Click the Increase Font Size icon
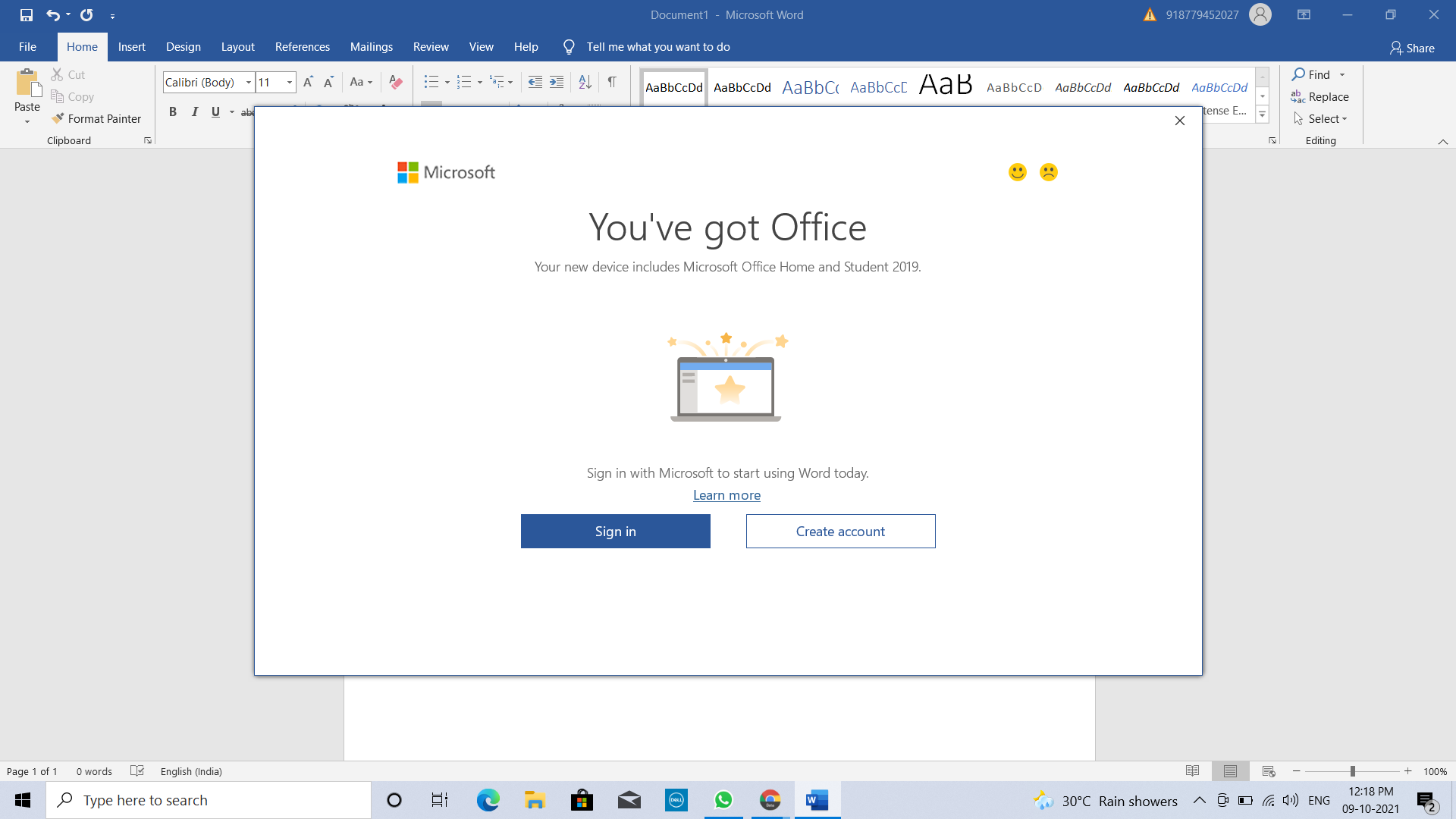The image size is (1456, 819). [x=308, y=82]
